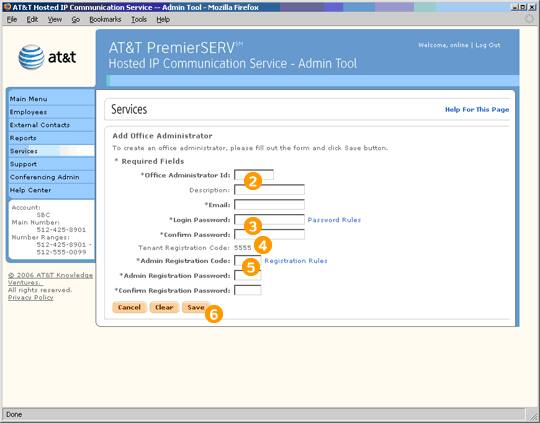Viewport: 540px width, 423px height.
Task: Go to Main Menu in sidebar
Action: [51, 99]
